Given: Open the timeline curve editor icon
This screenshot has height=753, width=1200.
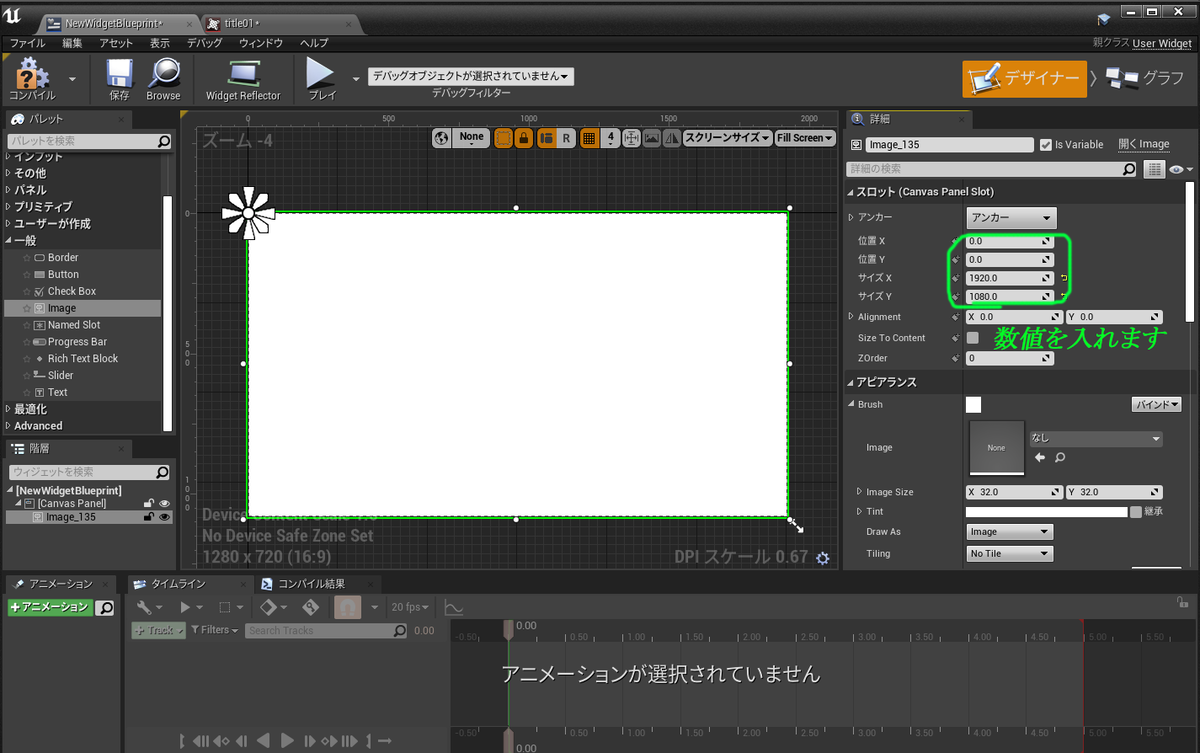Looking at the screenshot, I should tap(453, 607).
